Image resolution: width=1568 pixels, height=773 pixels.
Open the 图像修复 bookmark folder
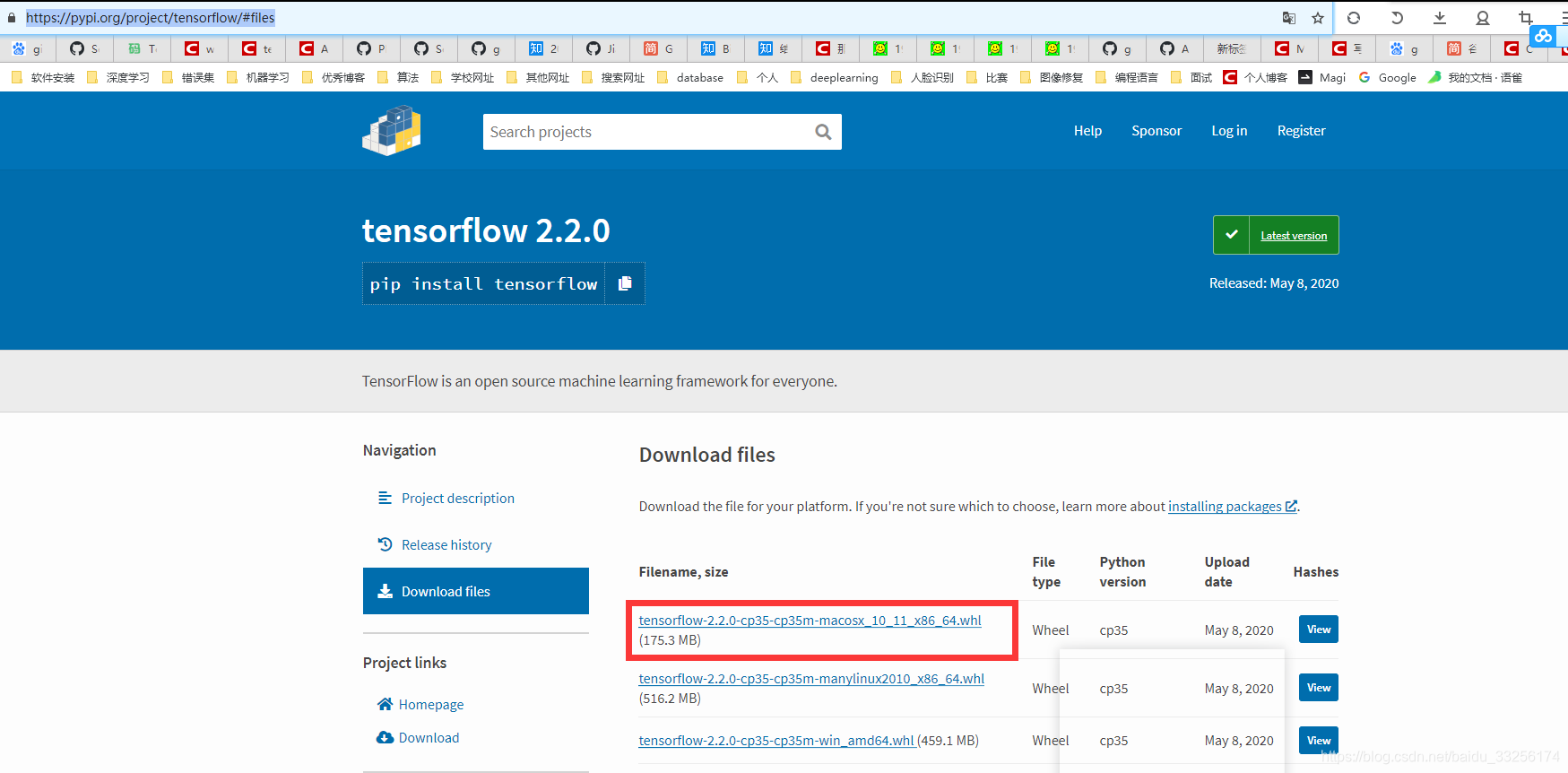[x=1052, y=77]
